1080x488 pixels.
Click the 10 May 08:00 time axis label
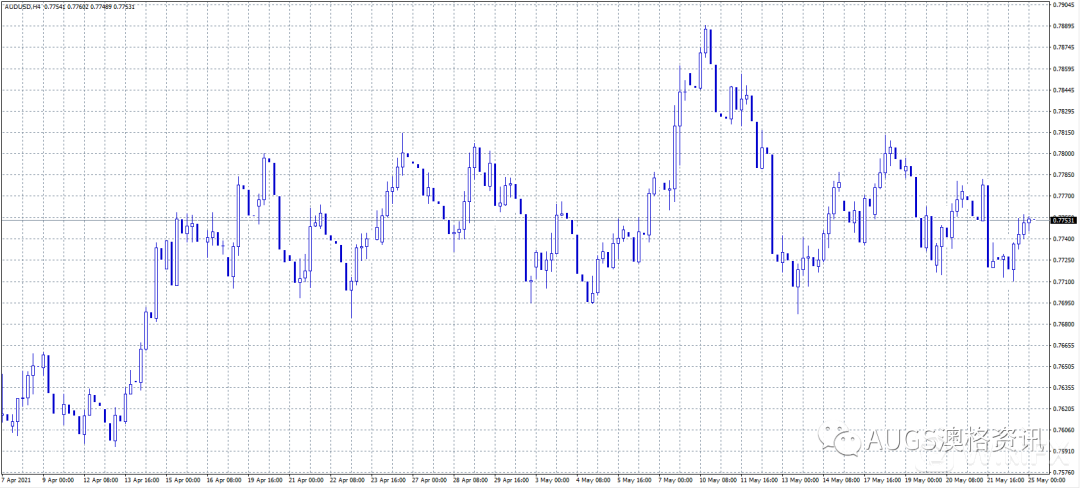tap(724, 479)
